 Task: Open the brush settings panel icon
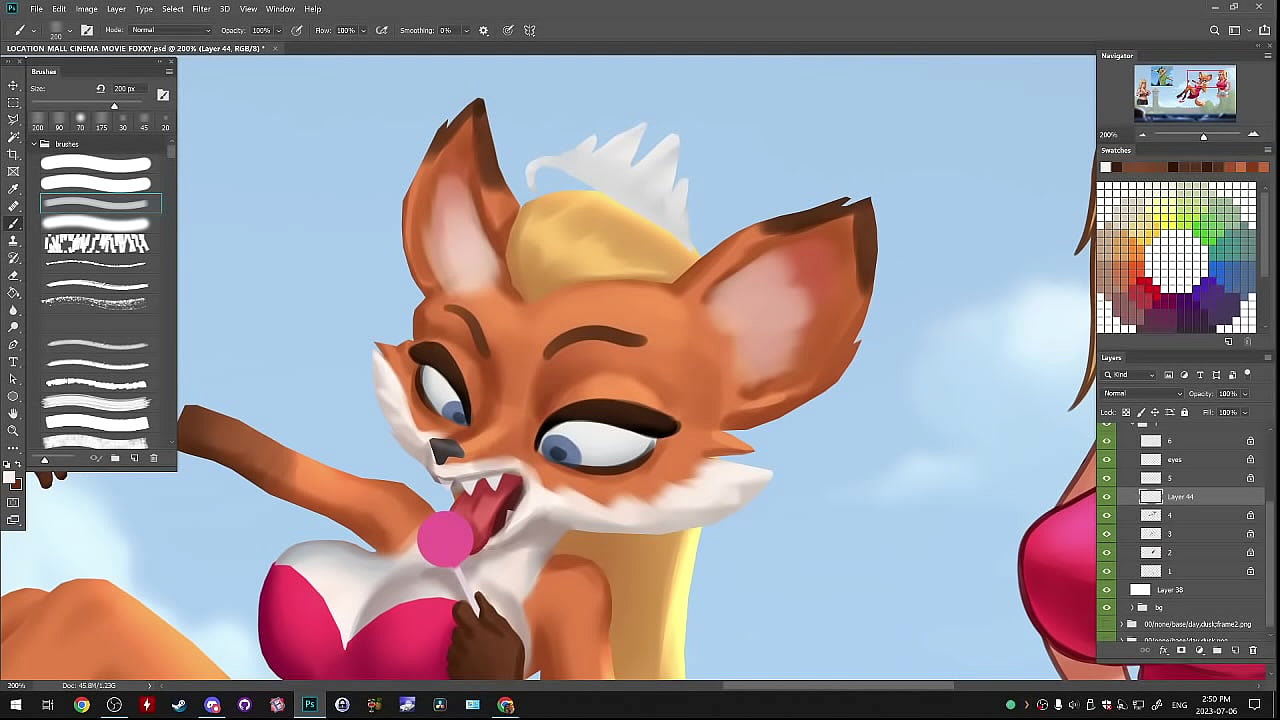(87, 30)
